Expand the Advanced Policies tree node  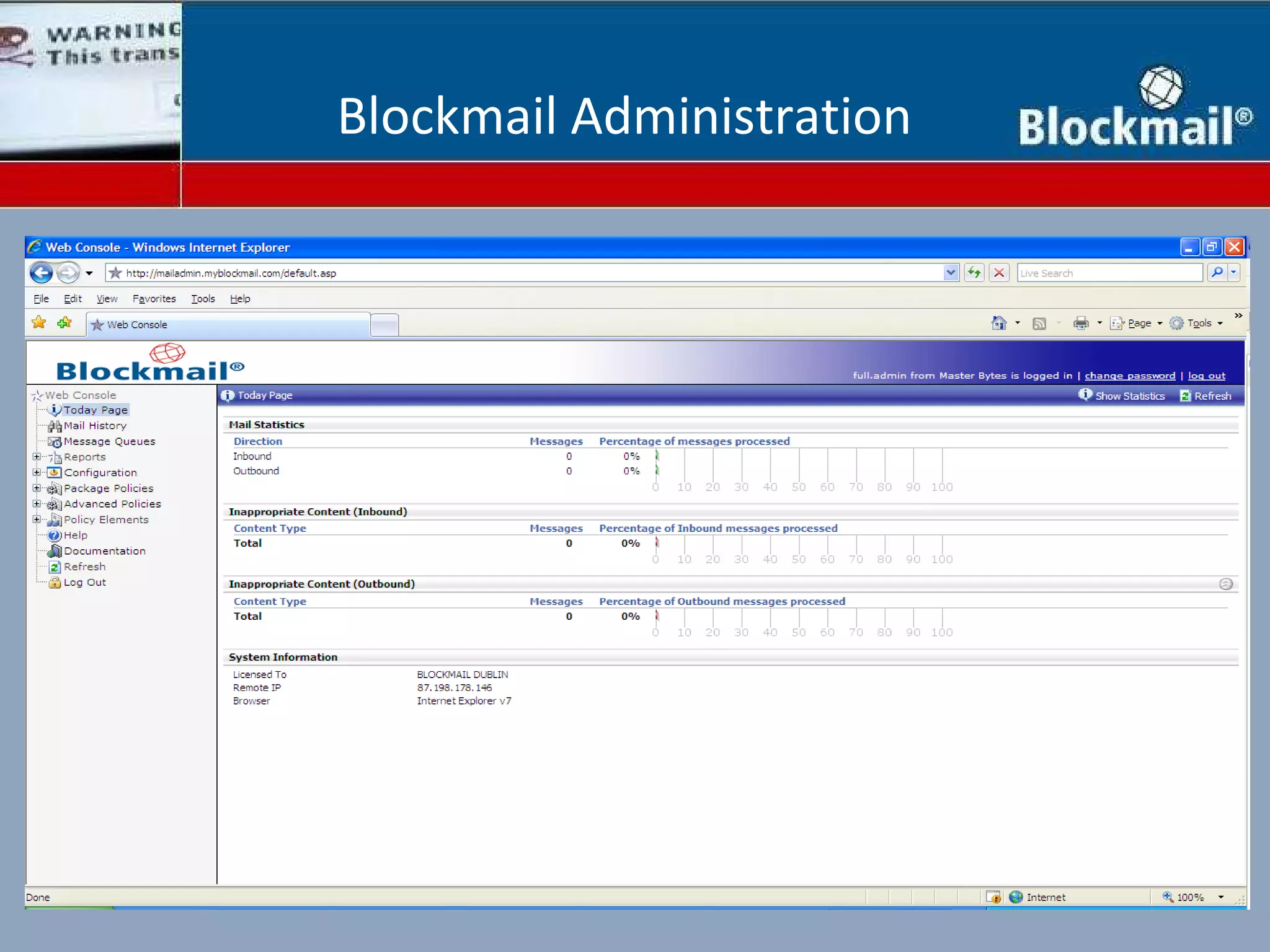(37, 504)
